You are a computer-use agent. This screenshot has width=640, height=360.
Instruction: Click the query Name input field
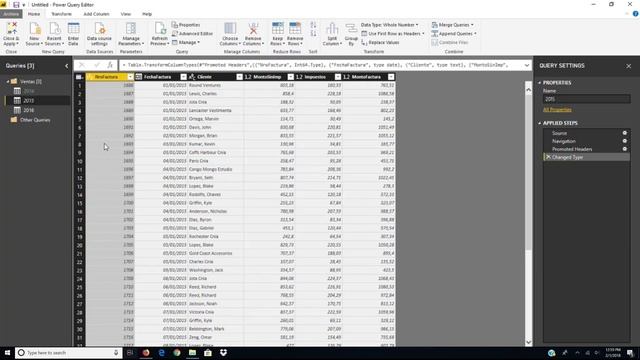click(587, 99)
